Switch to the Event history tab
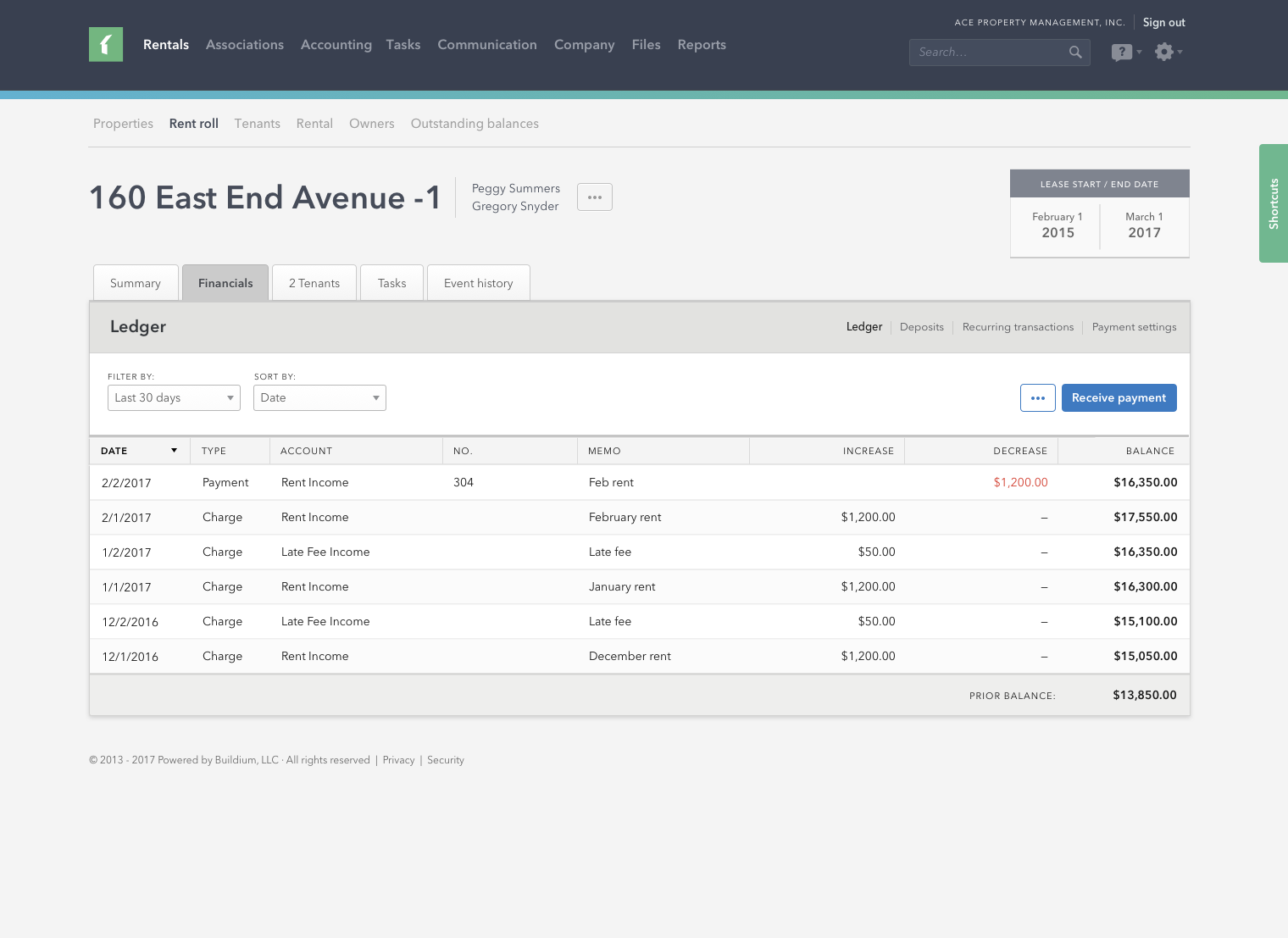 pyautogui.click(x=479, y=283)
